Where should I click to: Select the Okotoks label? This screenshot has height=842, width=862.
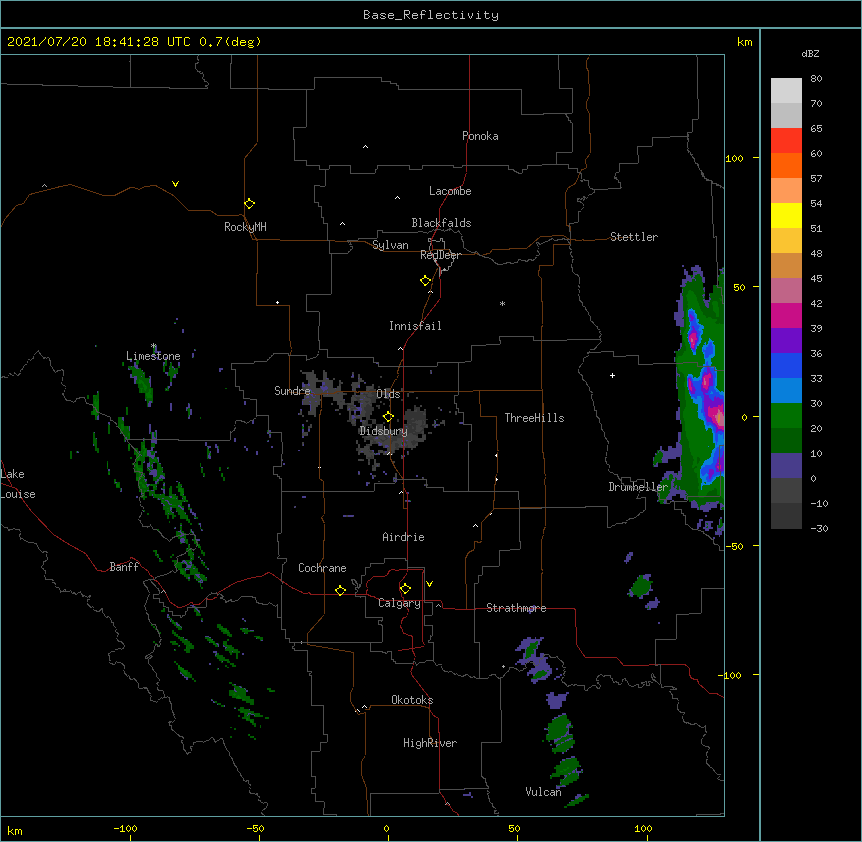412,700
